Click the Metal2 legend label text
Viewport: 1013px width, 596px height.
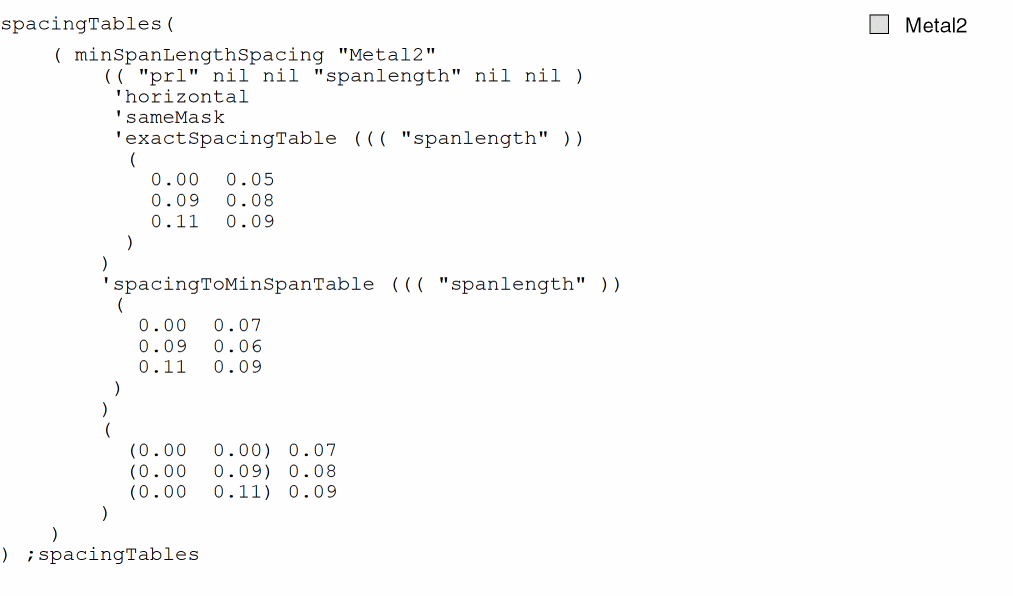(x=935, y=26)
